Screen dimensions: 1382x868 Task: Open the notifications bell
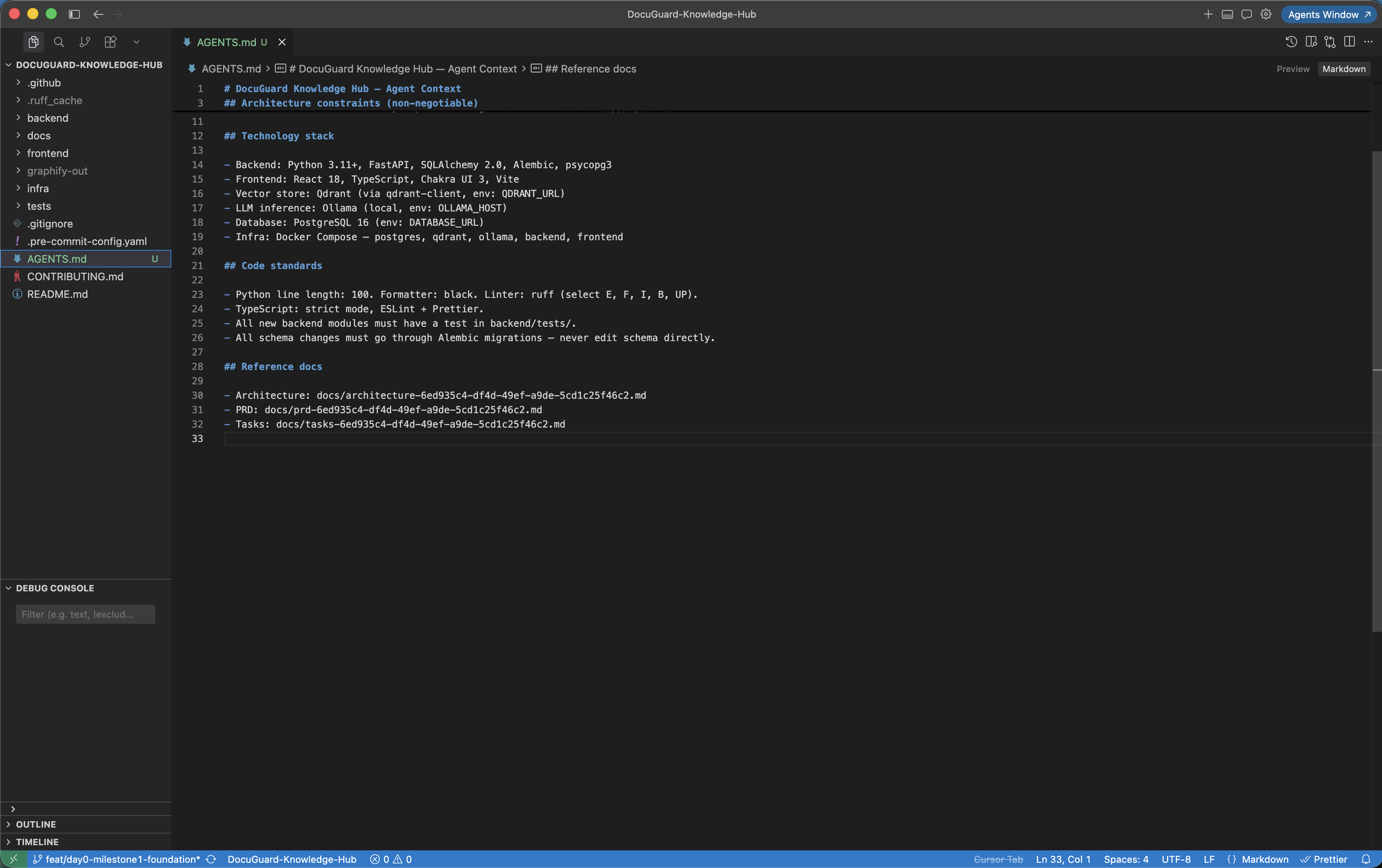[x=1366, y=859]
